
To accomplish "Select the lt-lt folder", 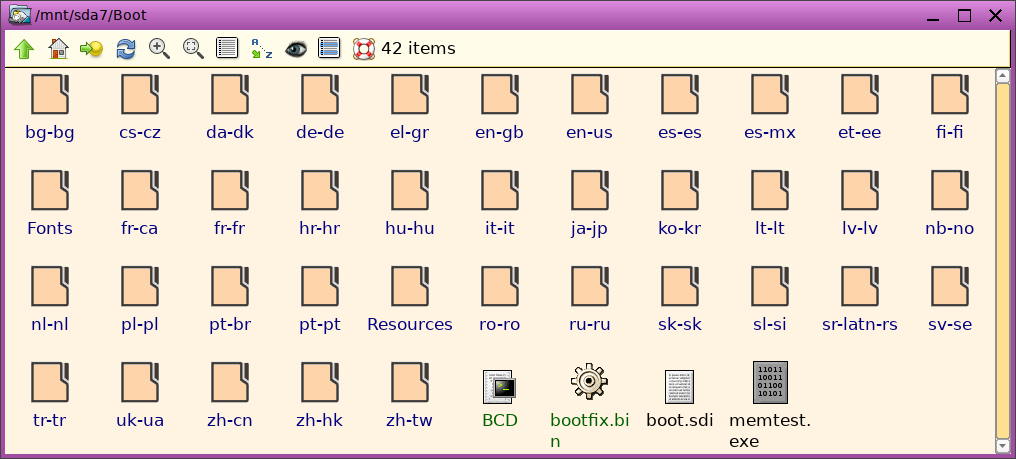I will tap(770, 204).
